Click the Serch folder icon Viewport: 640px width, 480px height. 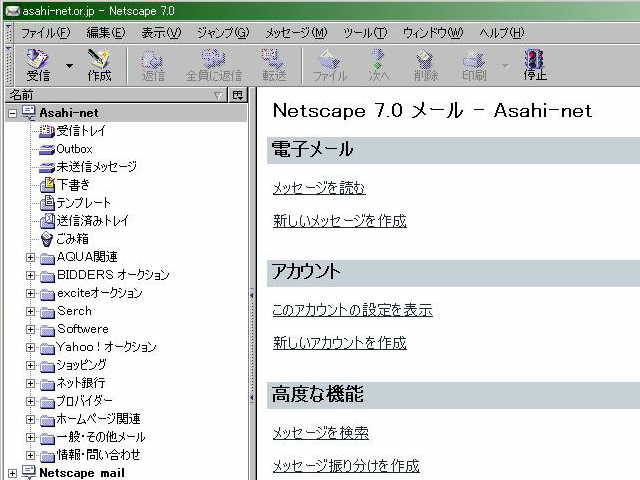(x=47, y=312)
